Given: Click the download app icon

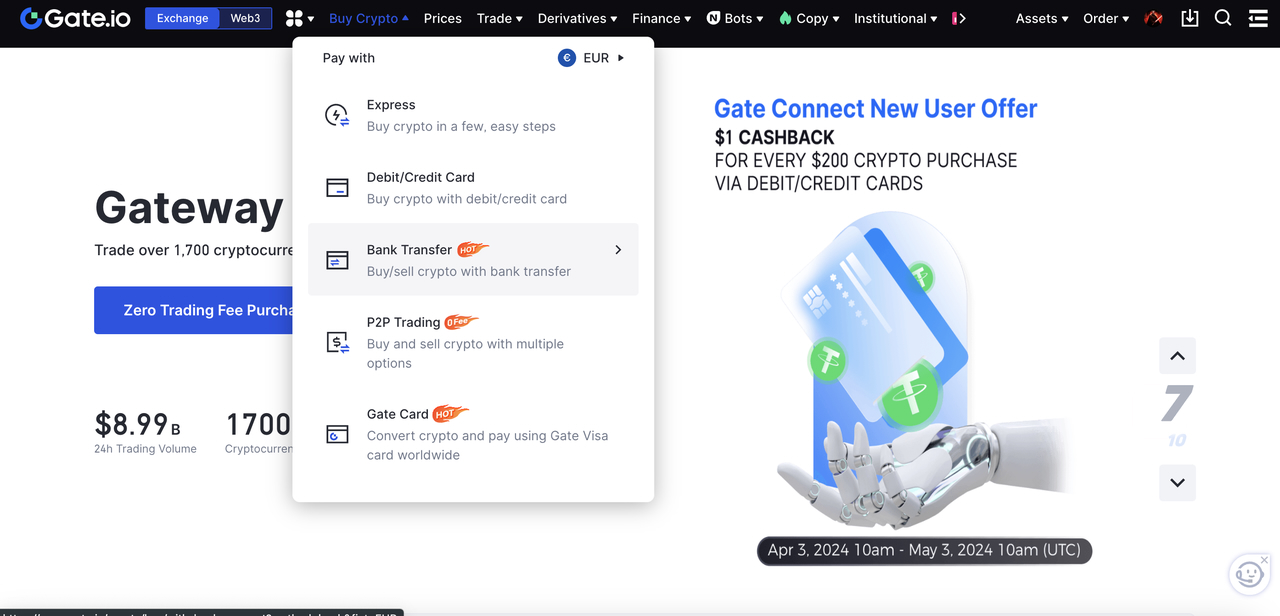Looking at the screenshot, I should point(1190,18).
